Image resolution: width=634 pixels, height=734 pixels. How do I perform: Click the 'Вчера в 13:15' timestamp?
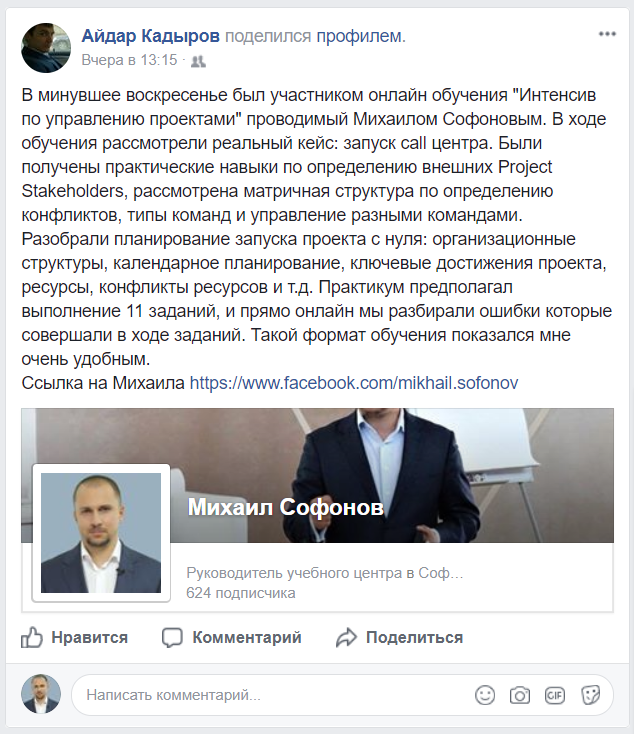129,60
